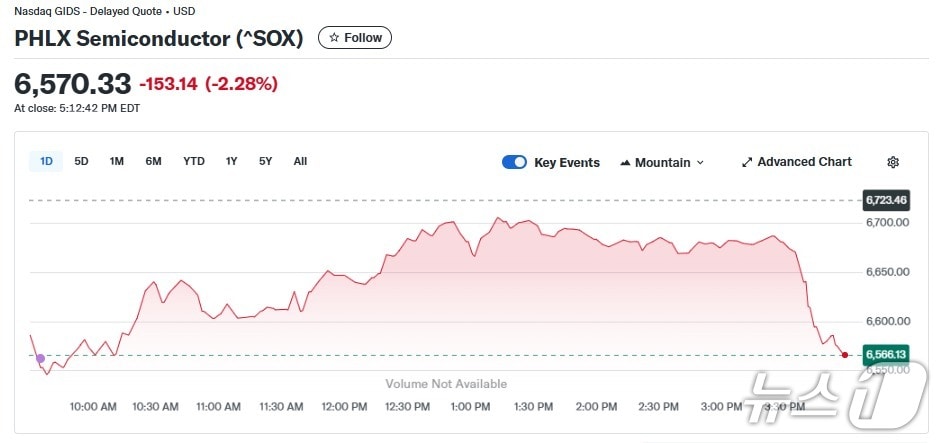Viewport: 941px width, 443px height.
Task: Click the 6,723.46 previous close label
Action: [x=885, y=200]
